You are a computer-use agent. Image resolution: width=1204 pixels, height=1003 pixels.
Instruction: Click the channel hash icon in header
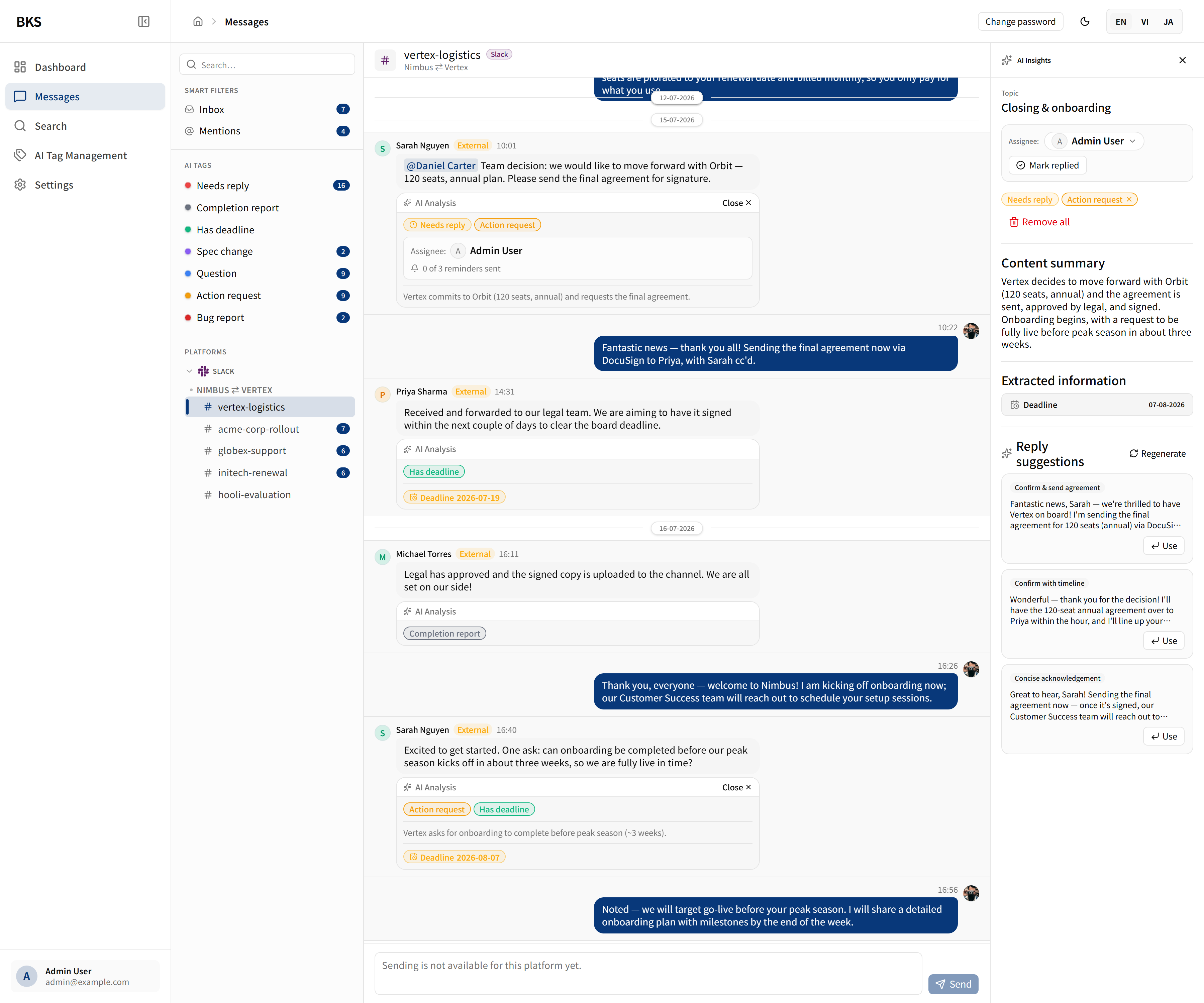(x=385, y=60)
